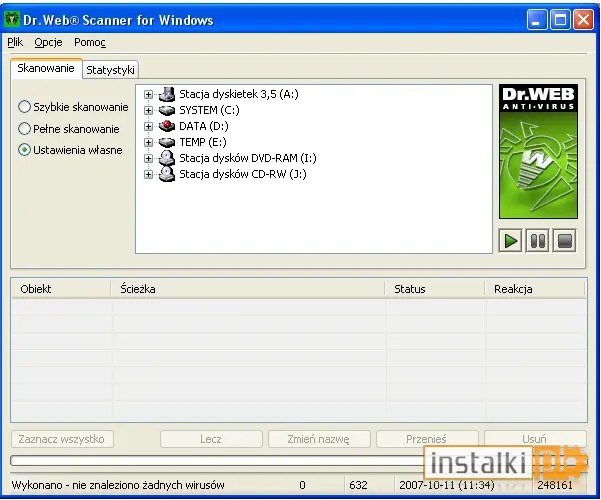Start scanning with the green play button
Image resolution: width=601 pixels, height=500 pixels.
tap(511, 241)
